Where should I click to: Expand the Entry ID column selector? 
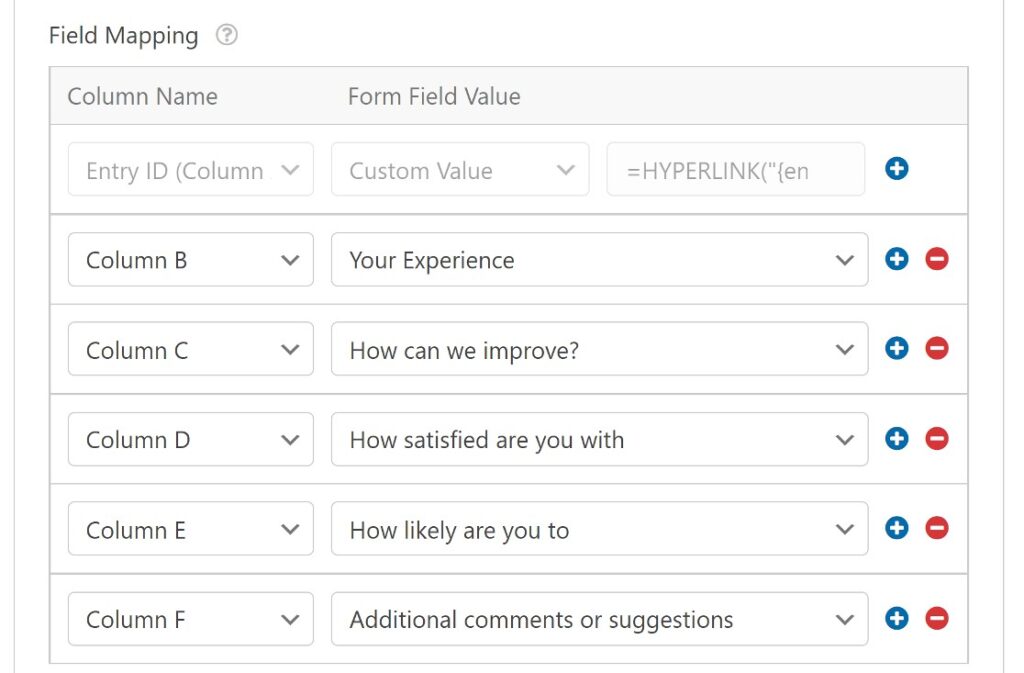[190, 169]
